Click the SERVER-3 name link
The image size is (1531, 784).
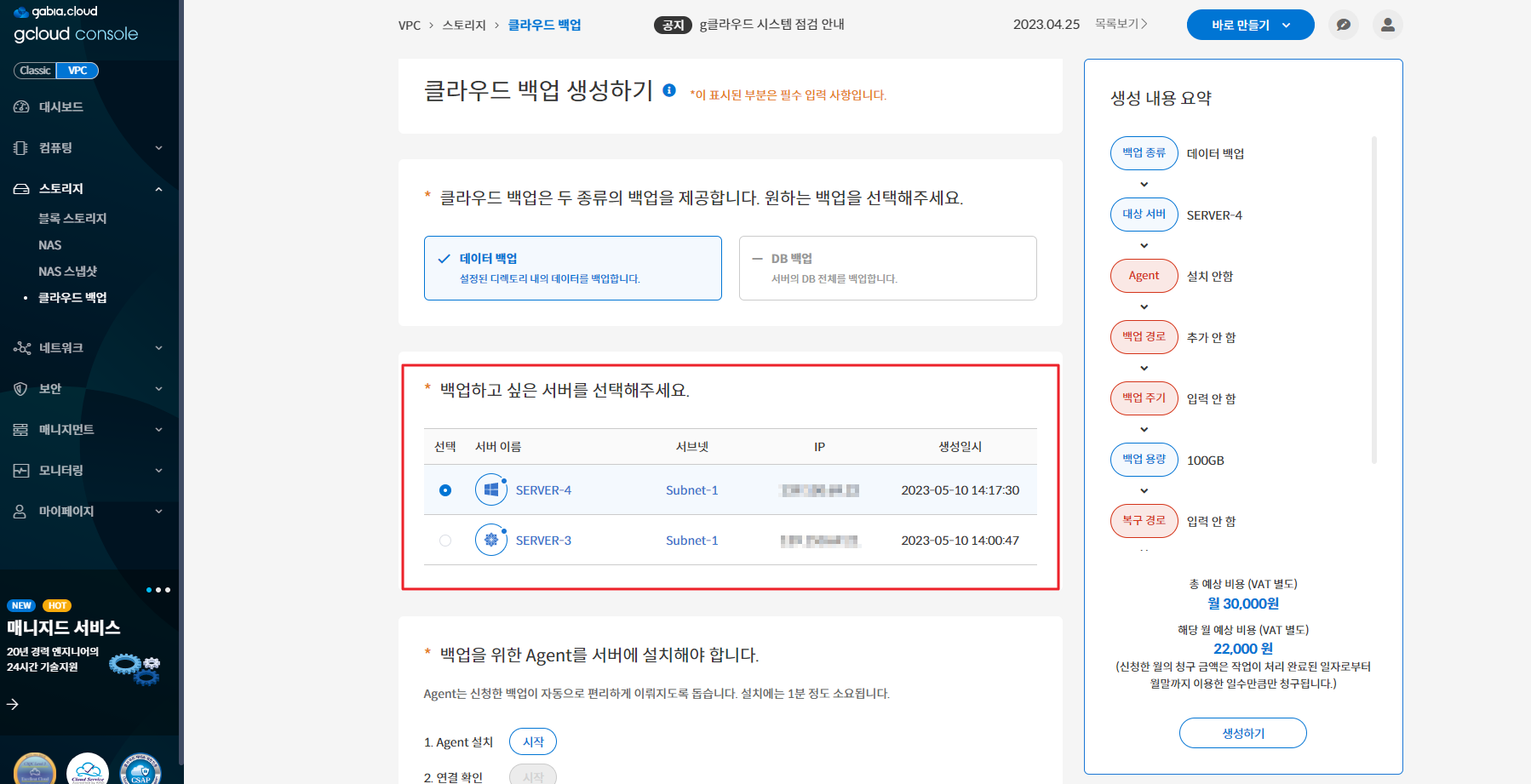tap(543, 541)
